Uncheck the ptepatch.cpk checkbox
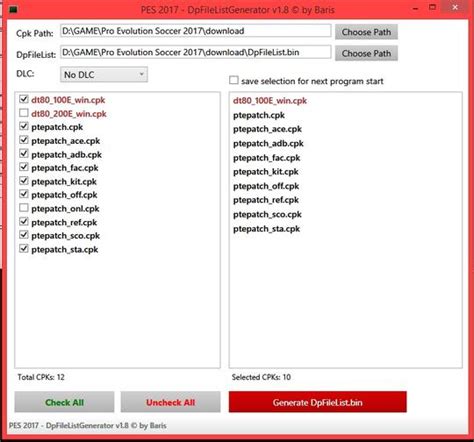Screen dimensions: 474x442 24,126
